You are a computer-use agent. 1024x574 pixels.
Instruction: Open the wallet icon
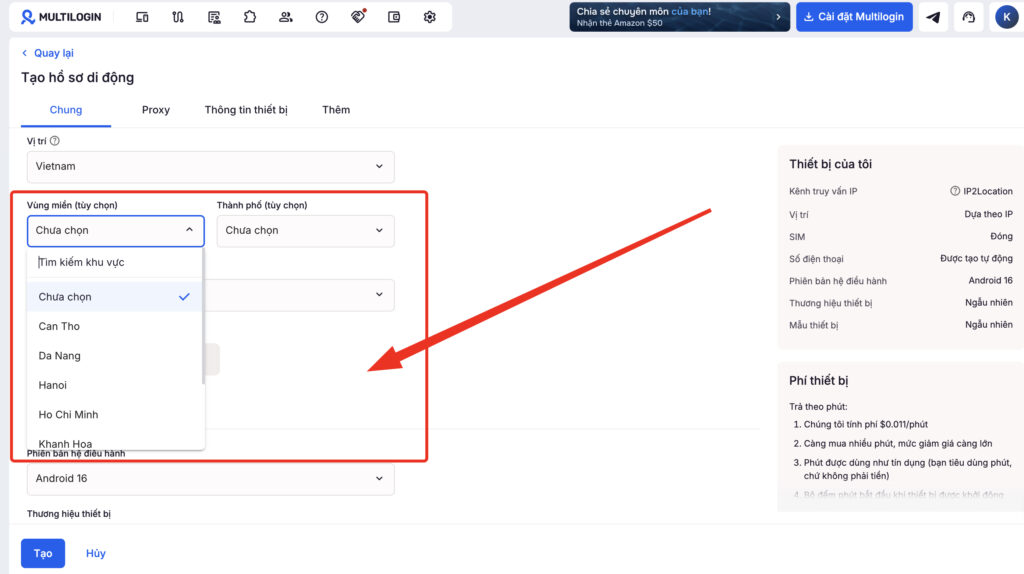pyautogui.click(x=394, y=17)
